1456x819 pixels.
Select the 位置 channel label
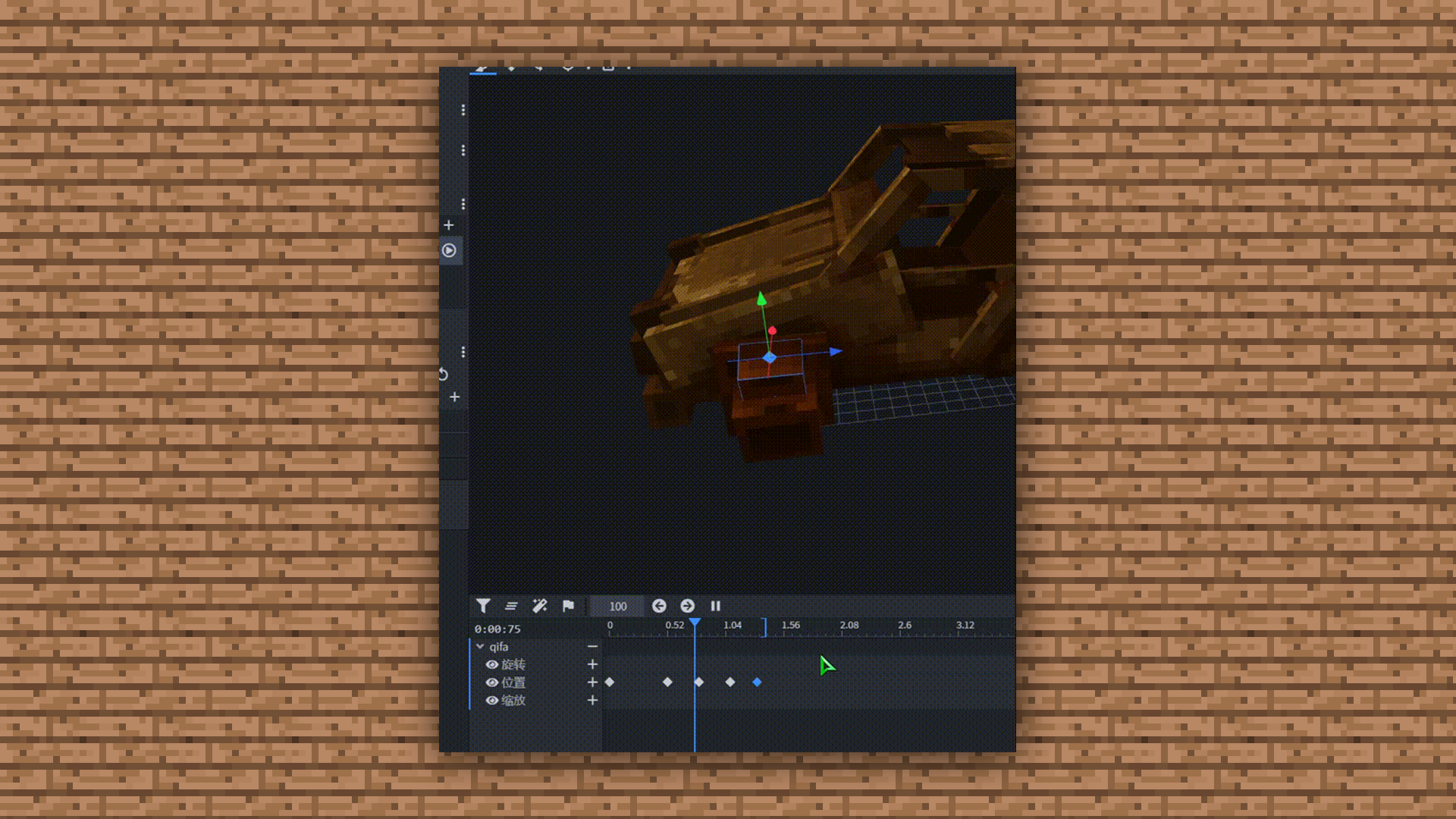[x=513, y=682]
